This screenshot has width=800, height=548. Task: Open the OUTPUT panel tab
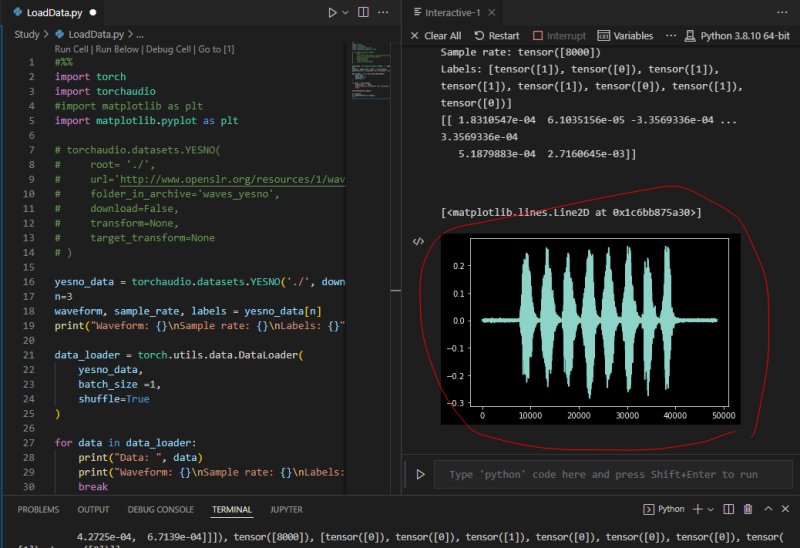click(93, 509)
